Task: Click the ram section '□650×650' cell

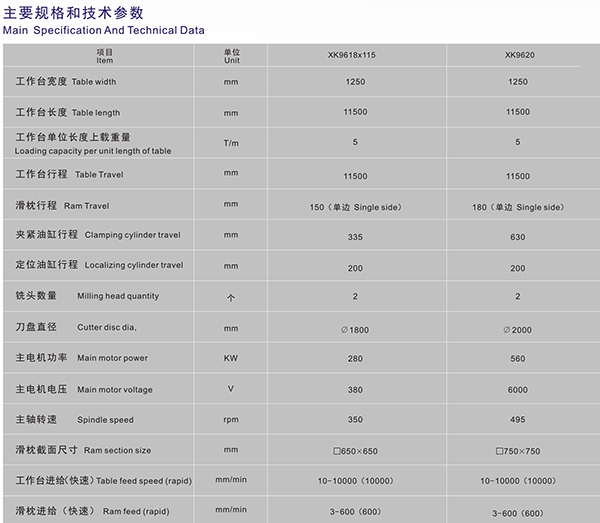Action: 355,451
